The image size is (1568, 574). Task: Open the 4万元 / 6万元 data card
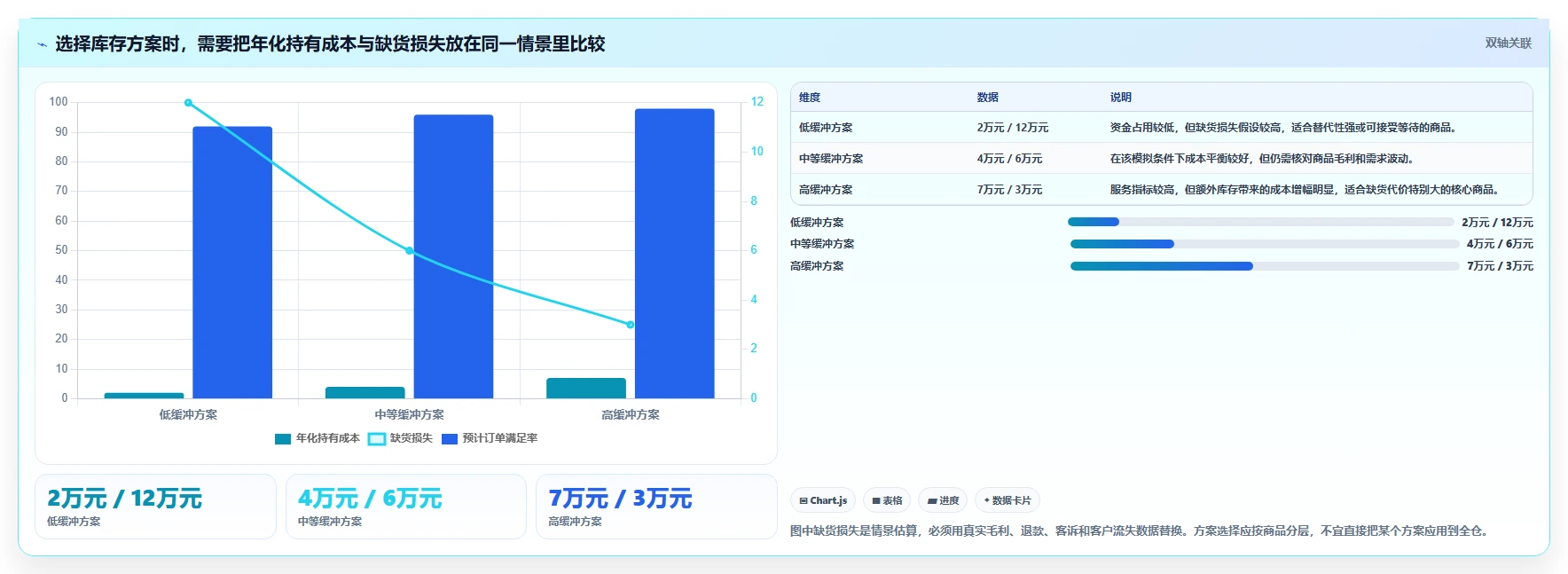pos(406,507)
